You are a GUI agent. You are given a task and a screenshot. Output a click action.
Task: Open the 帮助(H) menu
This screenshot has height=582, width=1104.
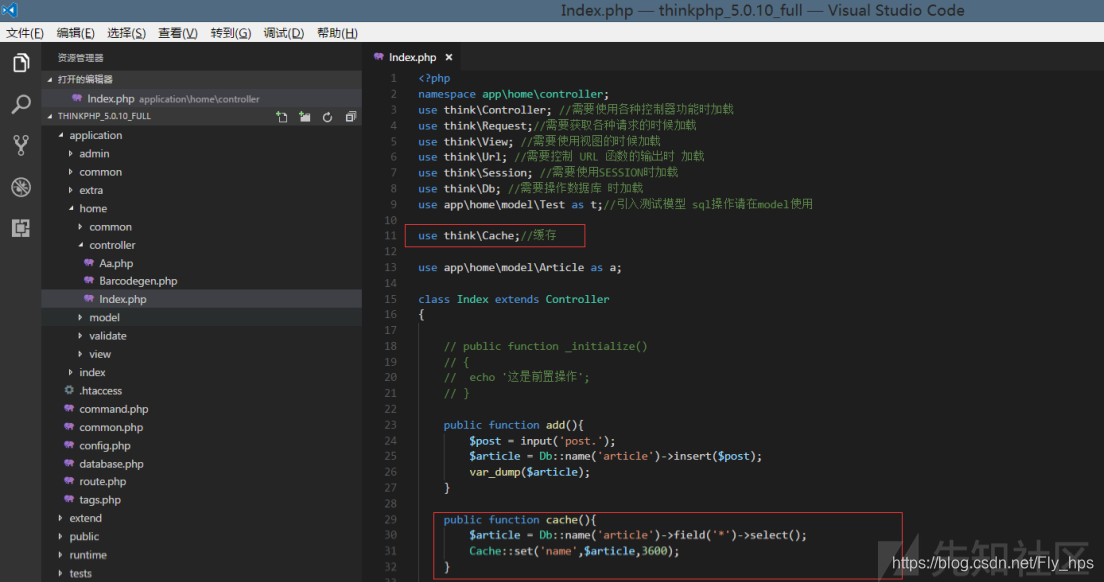click(337, 33)
